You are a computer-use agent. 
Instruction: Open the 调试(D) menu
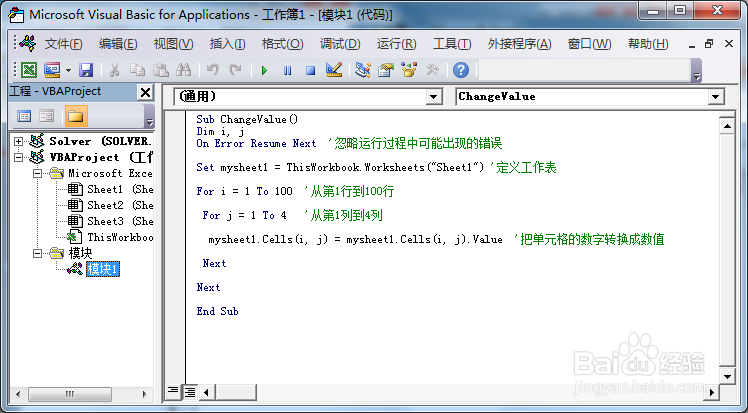pyautogui.click(x=340, y=44)
